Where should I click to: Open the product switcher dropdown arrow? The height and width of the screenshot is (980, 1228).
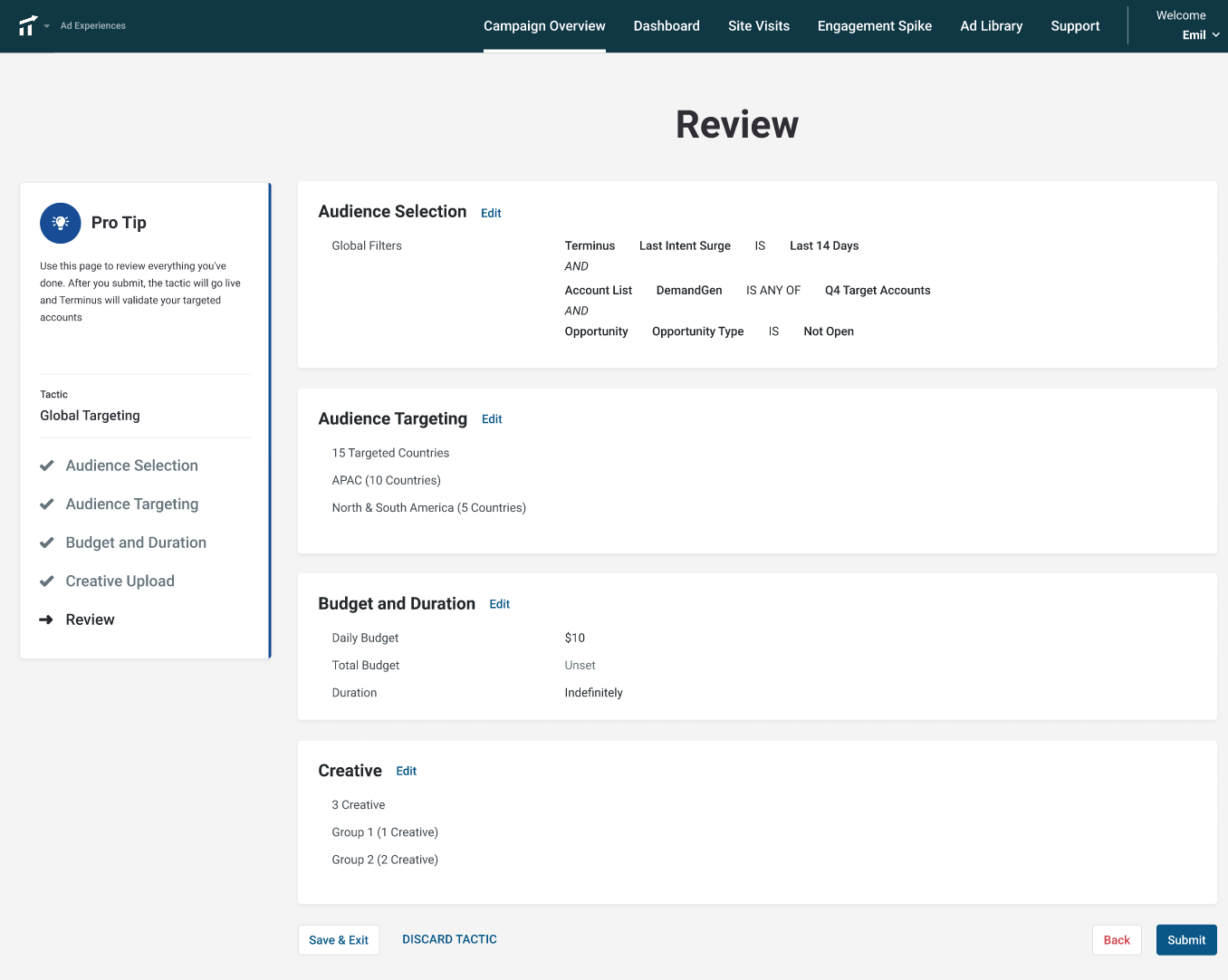(47, 26)
